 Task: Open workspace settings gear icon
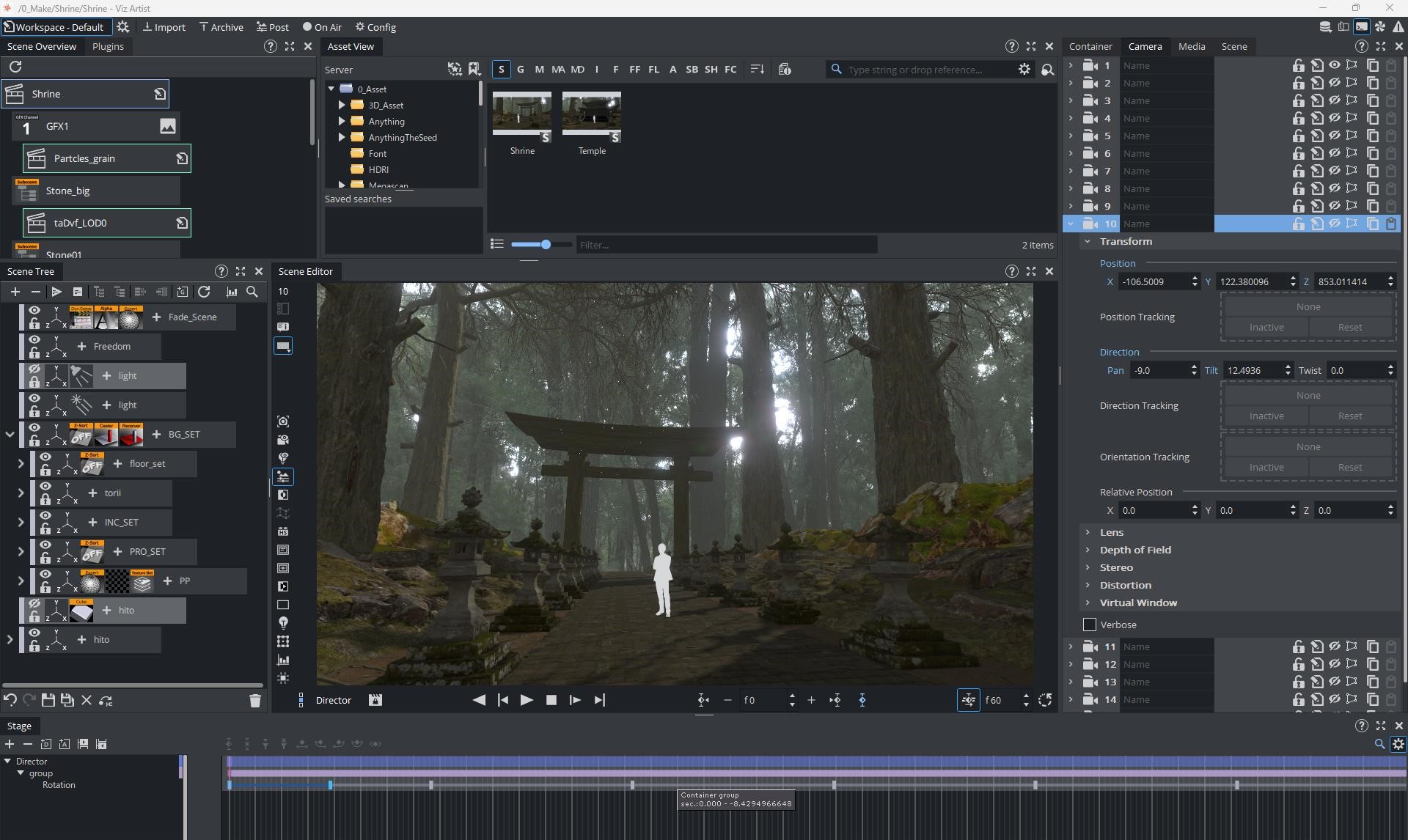point(123,27)
